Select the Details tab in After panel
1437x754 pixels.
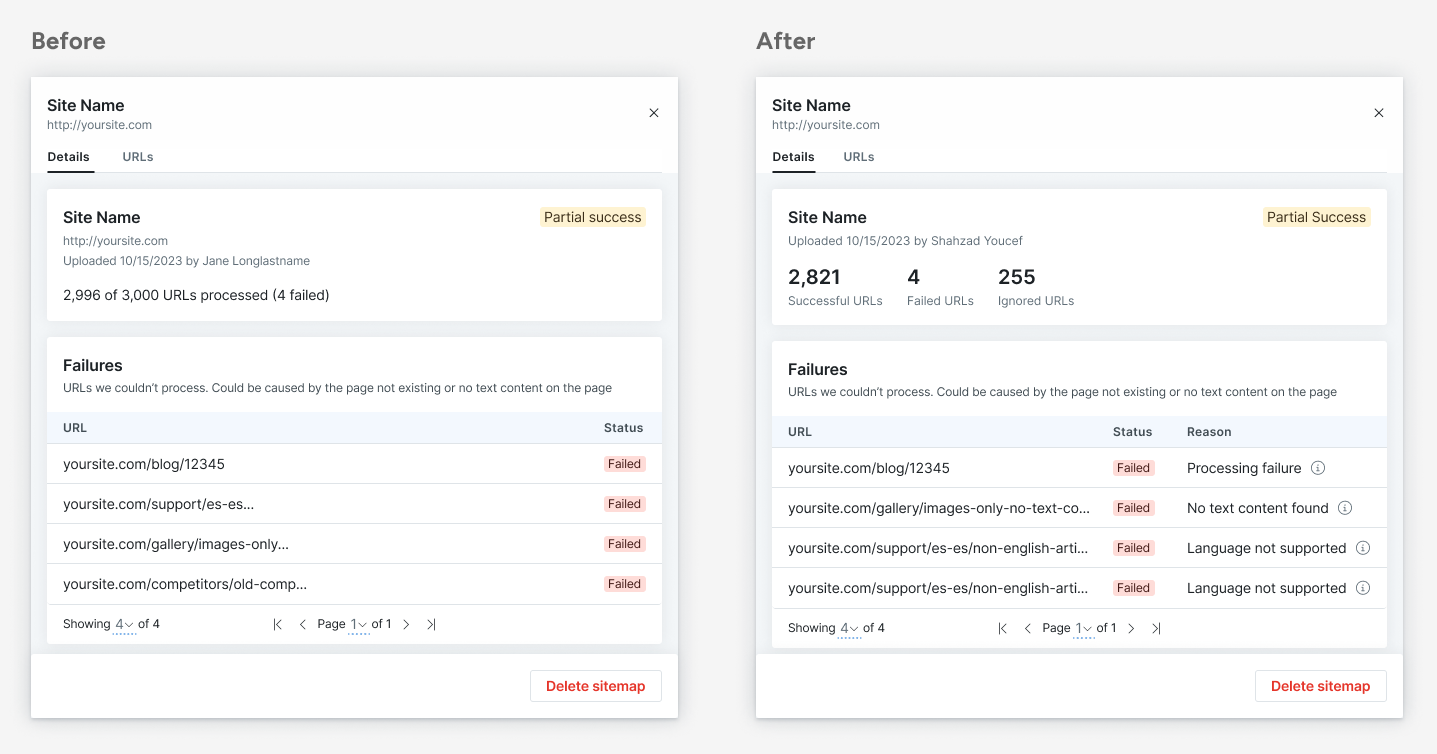(x=793, y=157)
